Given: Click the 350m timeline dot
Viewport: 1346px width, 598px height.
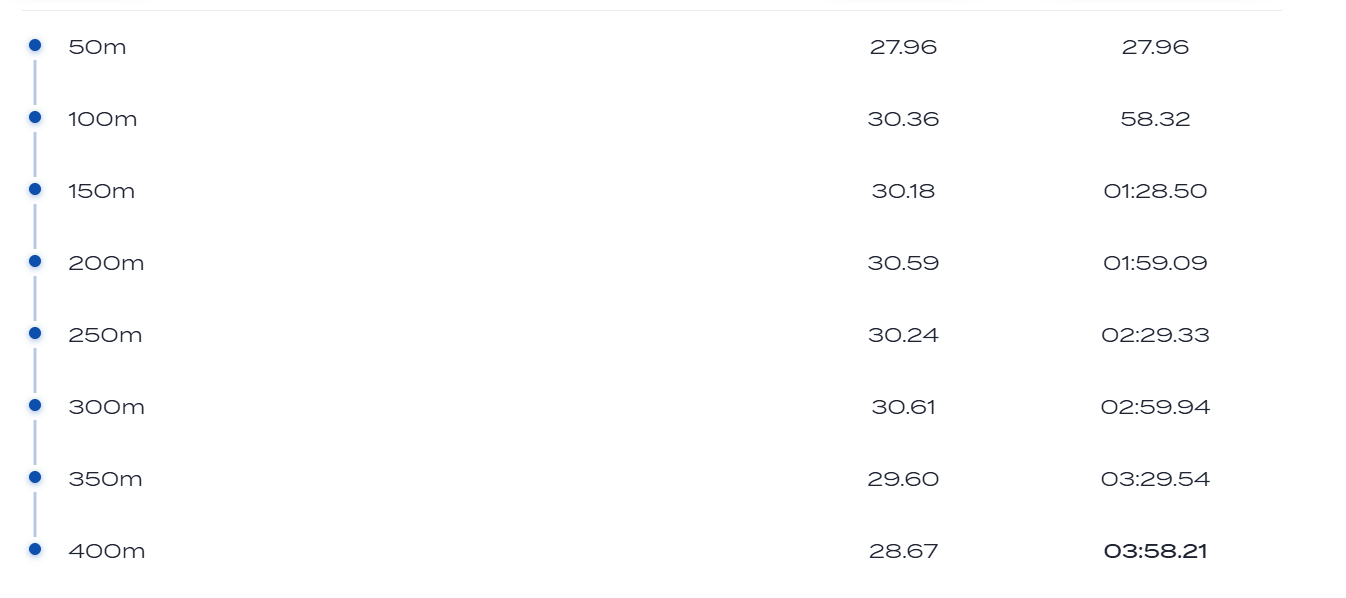Looking at the screenshot, I should pyautogui.click(x=35, y=477).
